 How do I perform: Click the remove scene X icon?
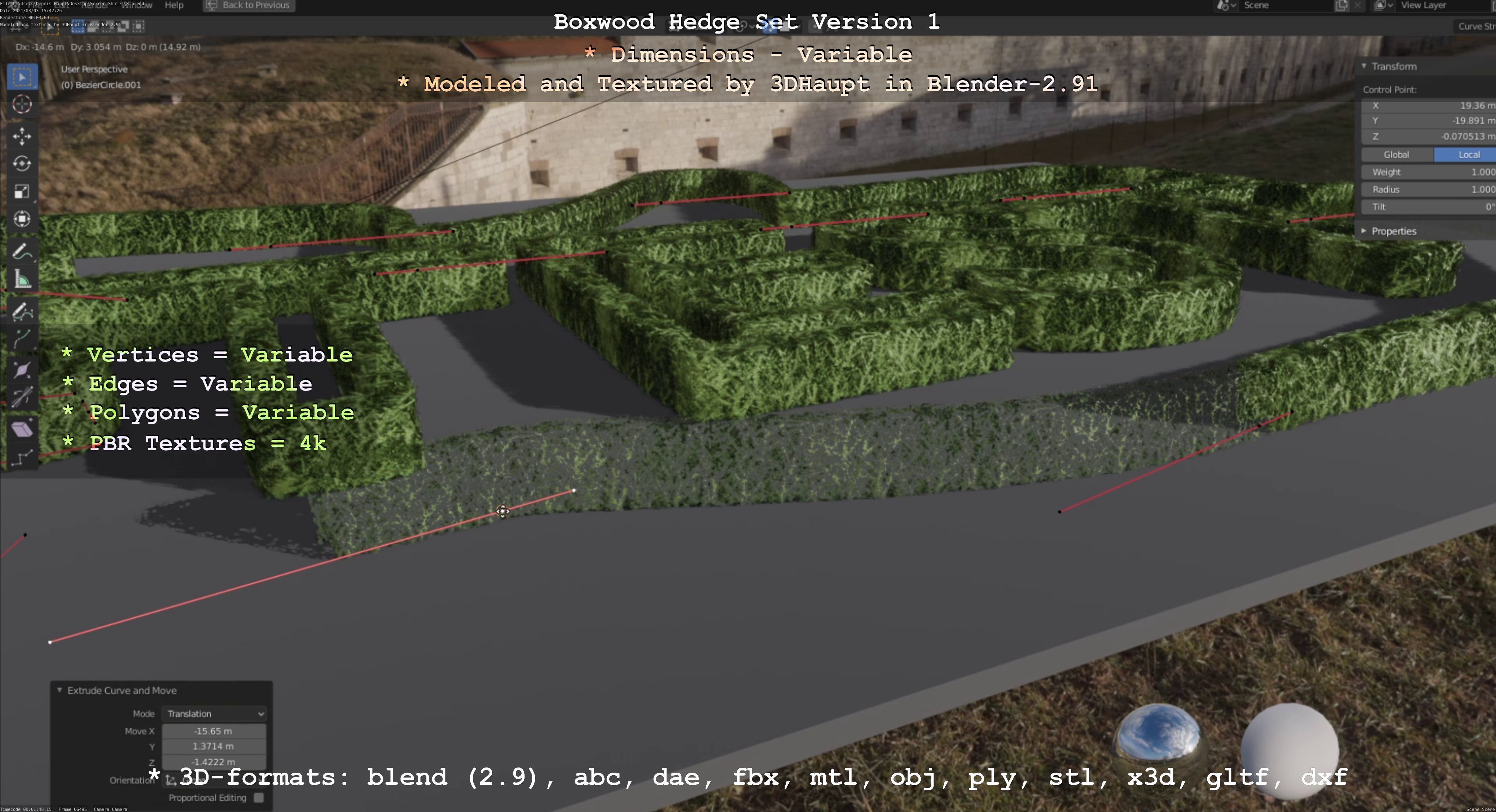click(x=1357, y=5)
